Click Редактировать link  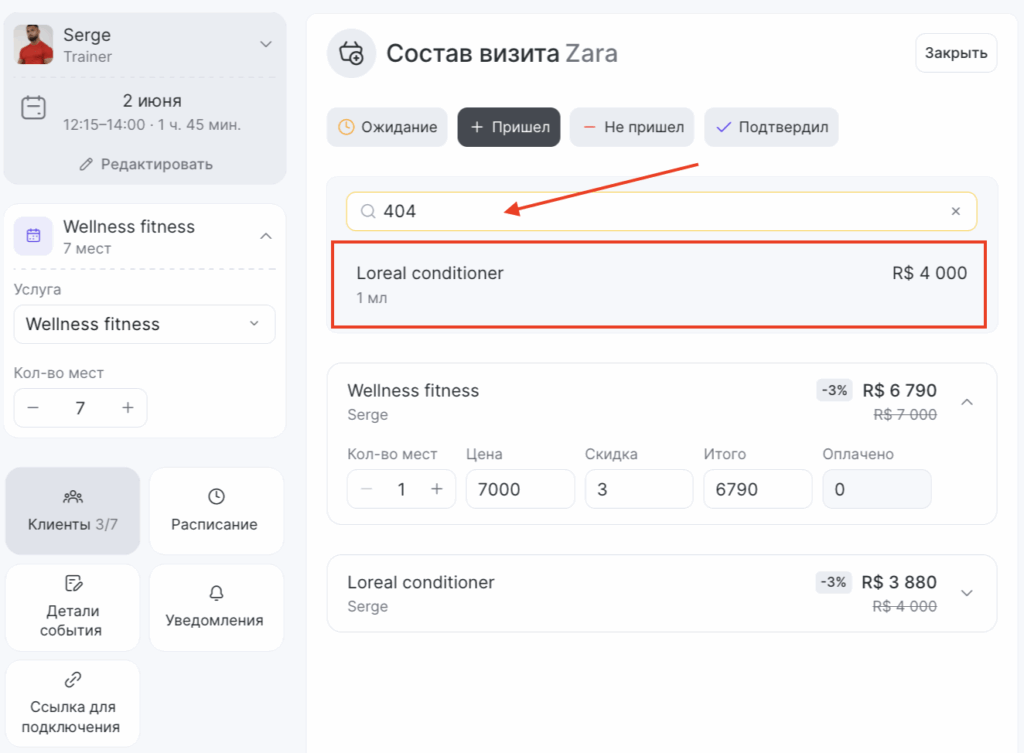(x=145, y=164)
